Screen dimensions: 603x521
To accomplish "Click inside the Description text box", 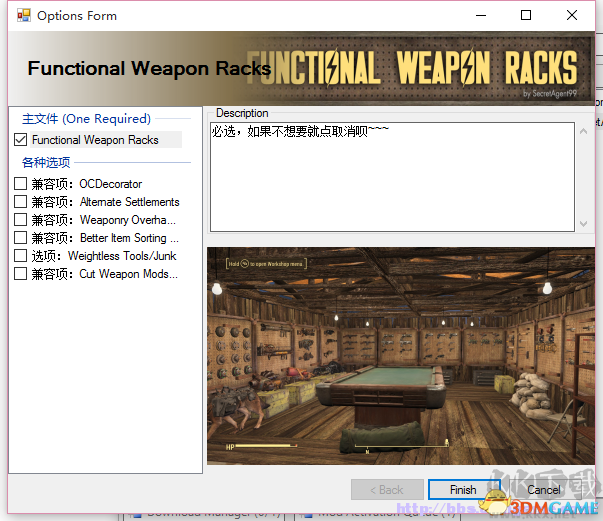I will 392,177.
